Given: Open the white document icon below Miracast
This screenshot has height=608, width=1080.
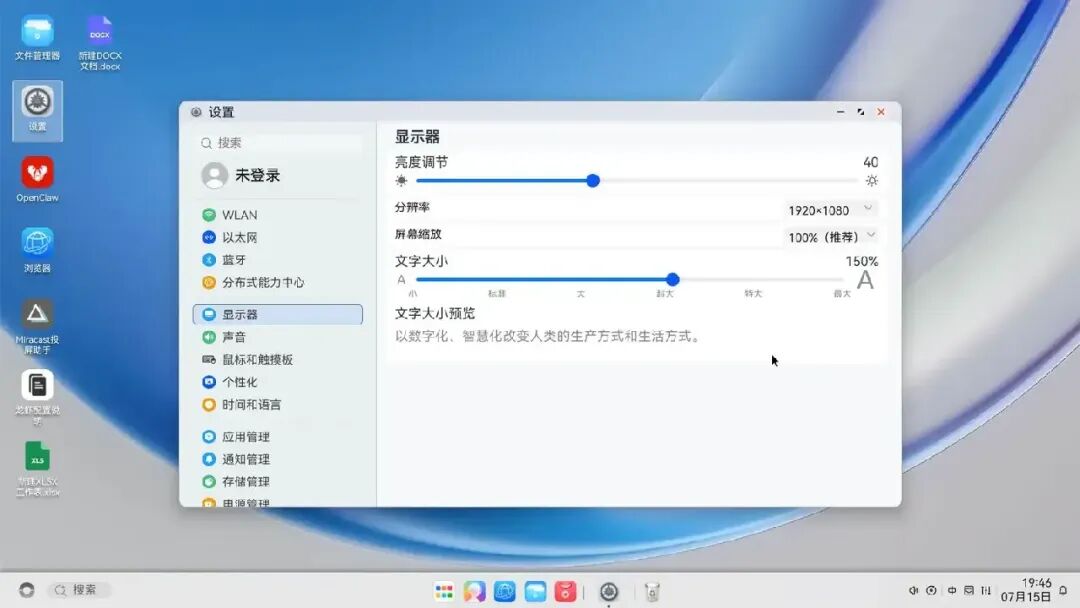Looking at the screenshot, I should pos(37,397).
